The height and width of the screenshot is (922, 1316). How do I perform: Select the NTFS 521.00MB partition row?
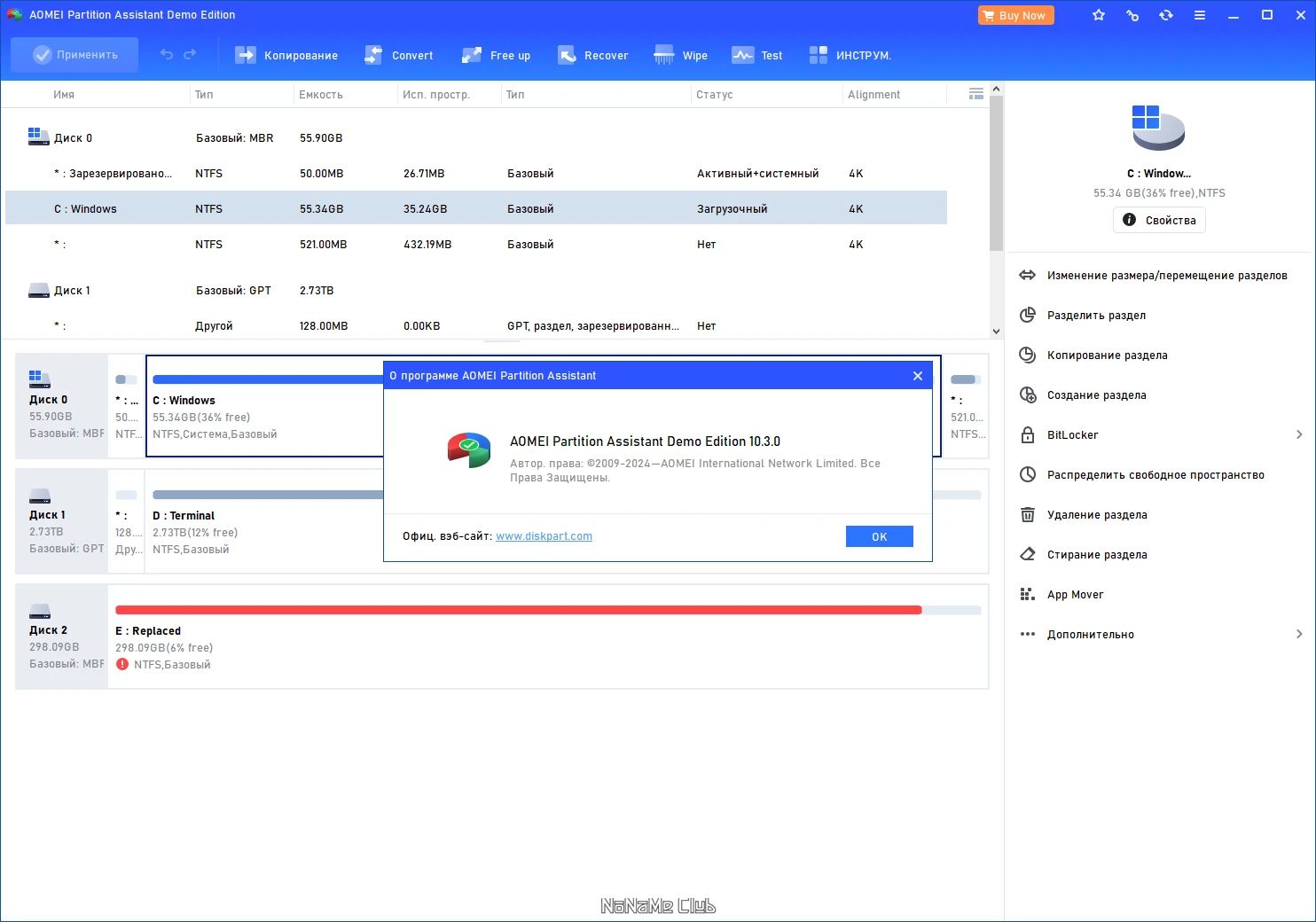click(476, 245)
